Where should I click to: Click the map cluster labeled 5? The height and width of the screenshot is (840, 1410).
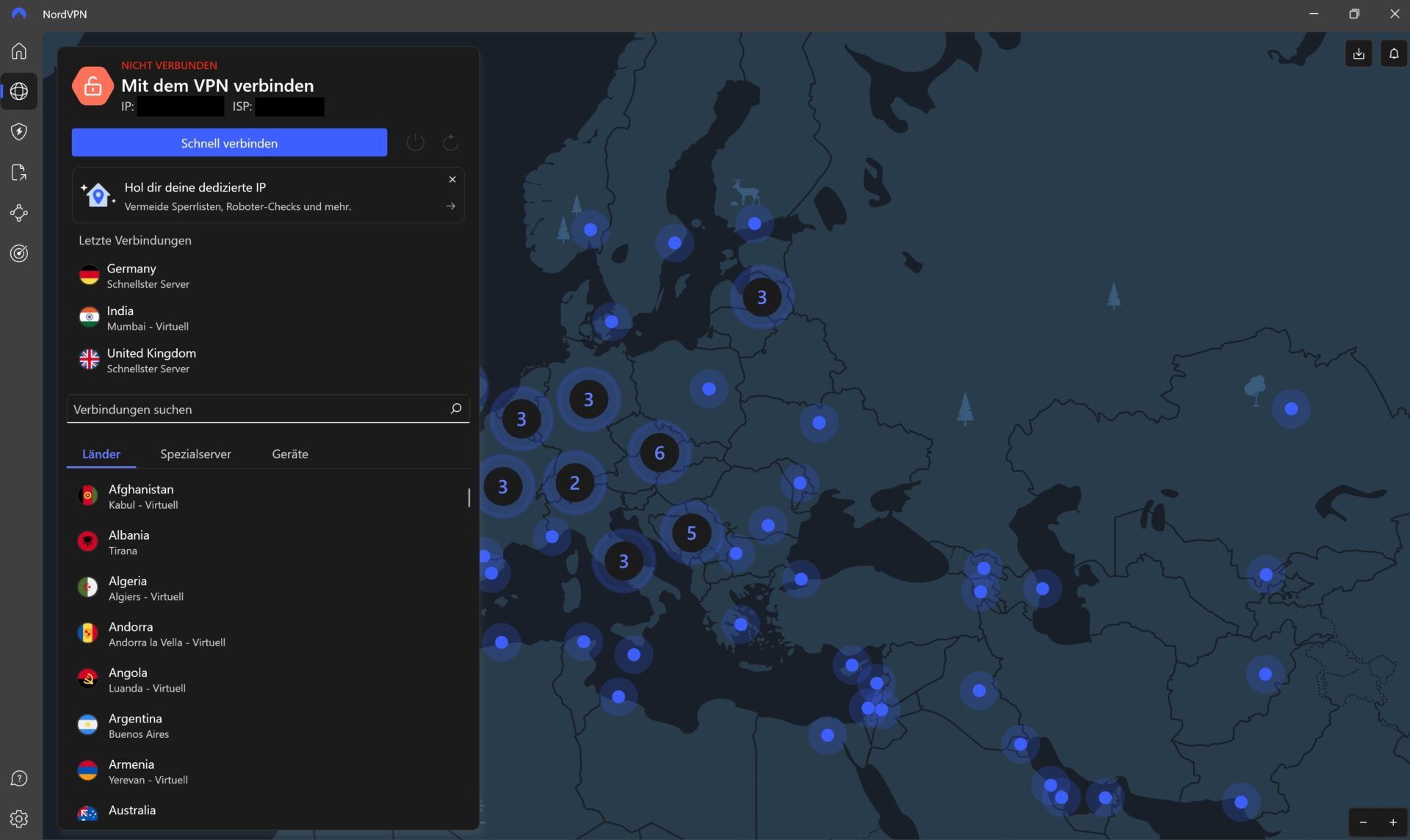click(691, 533)
